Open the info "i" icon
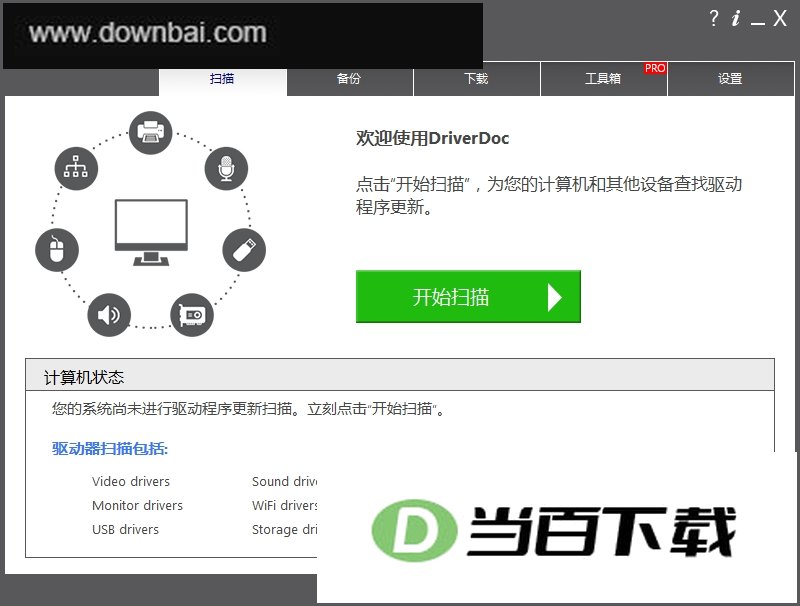800x606 pixels. pos(735,18)
